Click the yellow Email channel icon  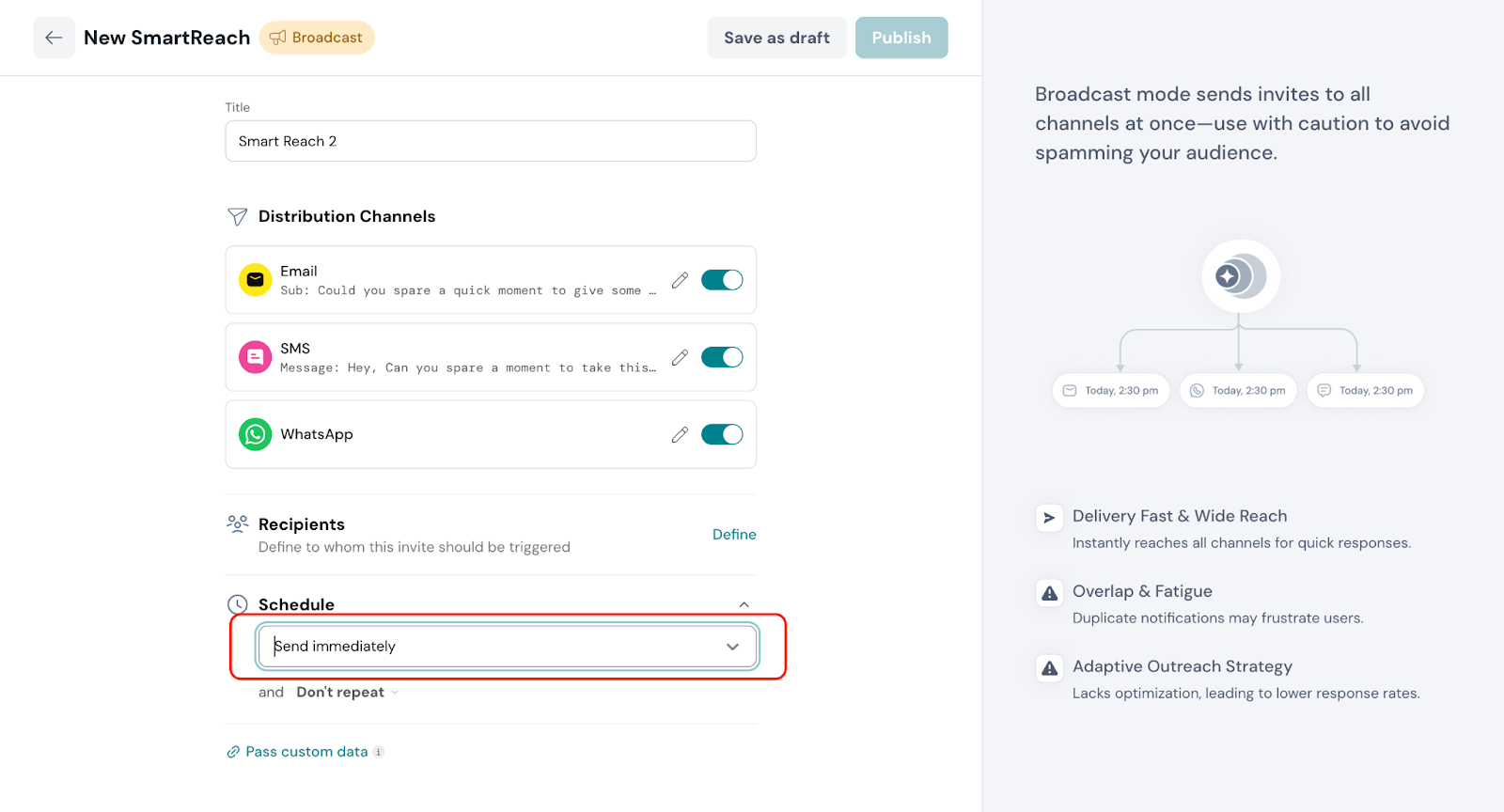(x=255, y=280)
